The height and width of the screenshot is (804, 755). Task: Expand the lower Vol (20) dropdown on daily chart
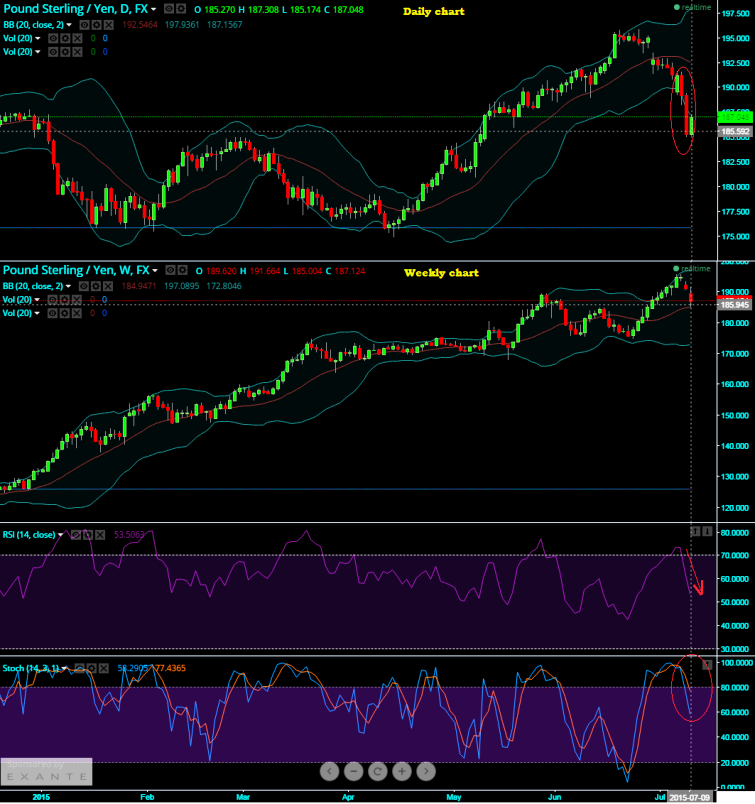(x=37, y=52)
